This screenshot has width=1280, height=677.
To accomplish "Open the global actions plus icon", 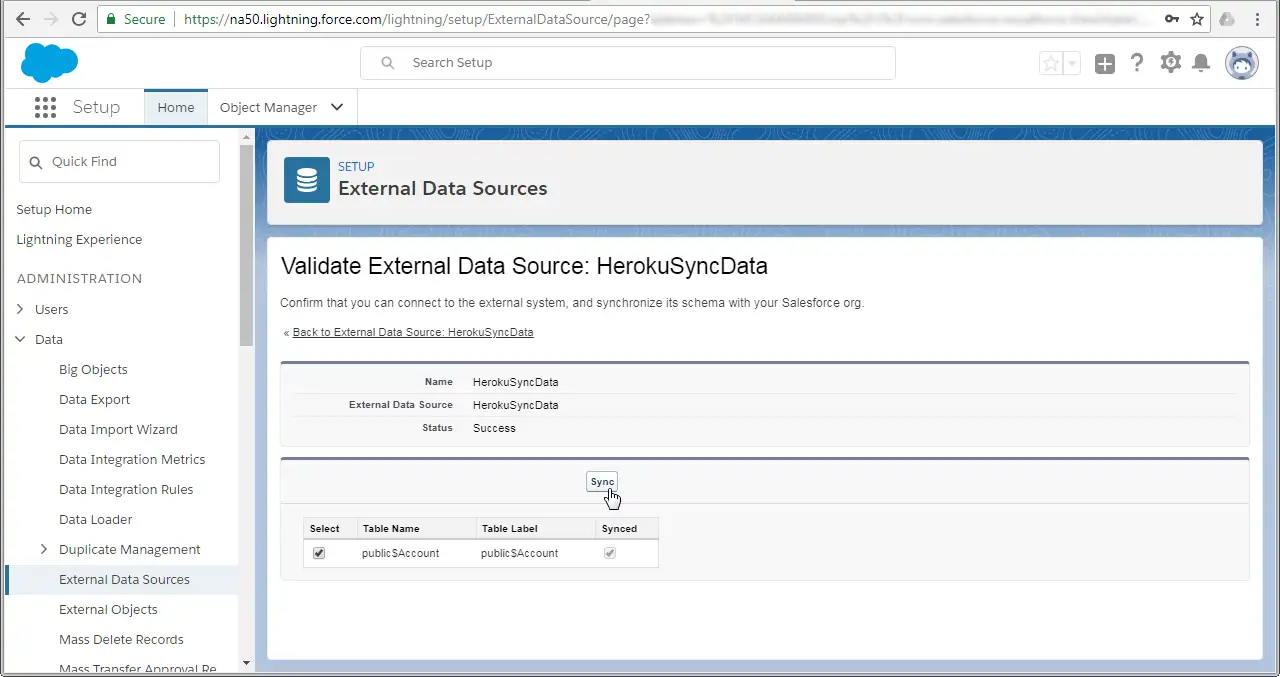I will click(x=1104, y=63).
